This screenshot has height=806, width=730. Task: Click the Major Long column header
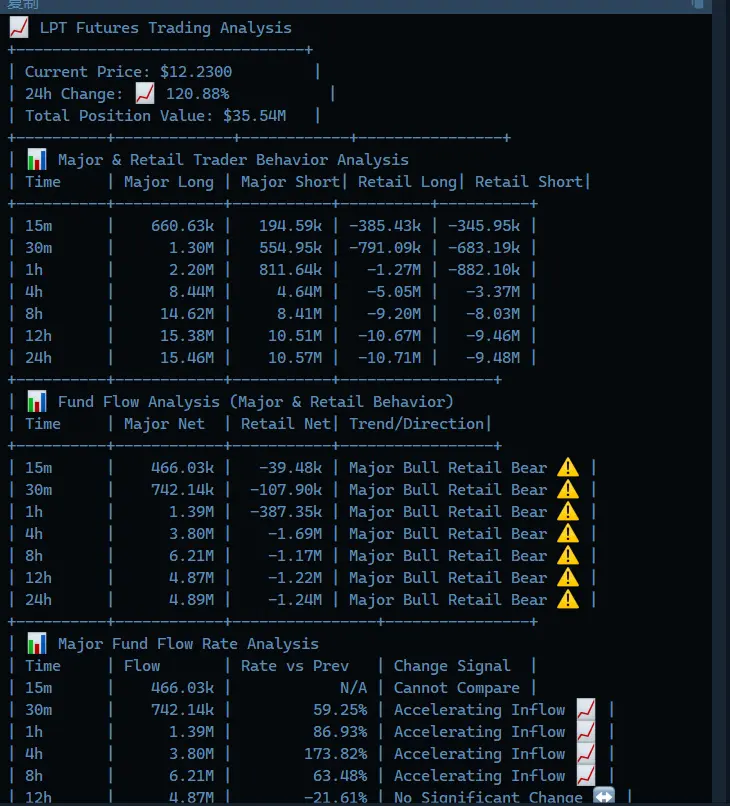169,182
